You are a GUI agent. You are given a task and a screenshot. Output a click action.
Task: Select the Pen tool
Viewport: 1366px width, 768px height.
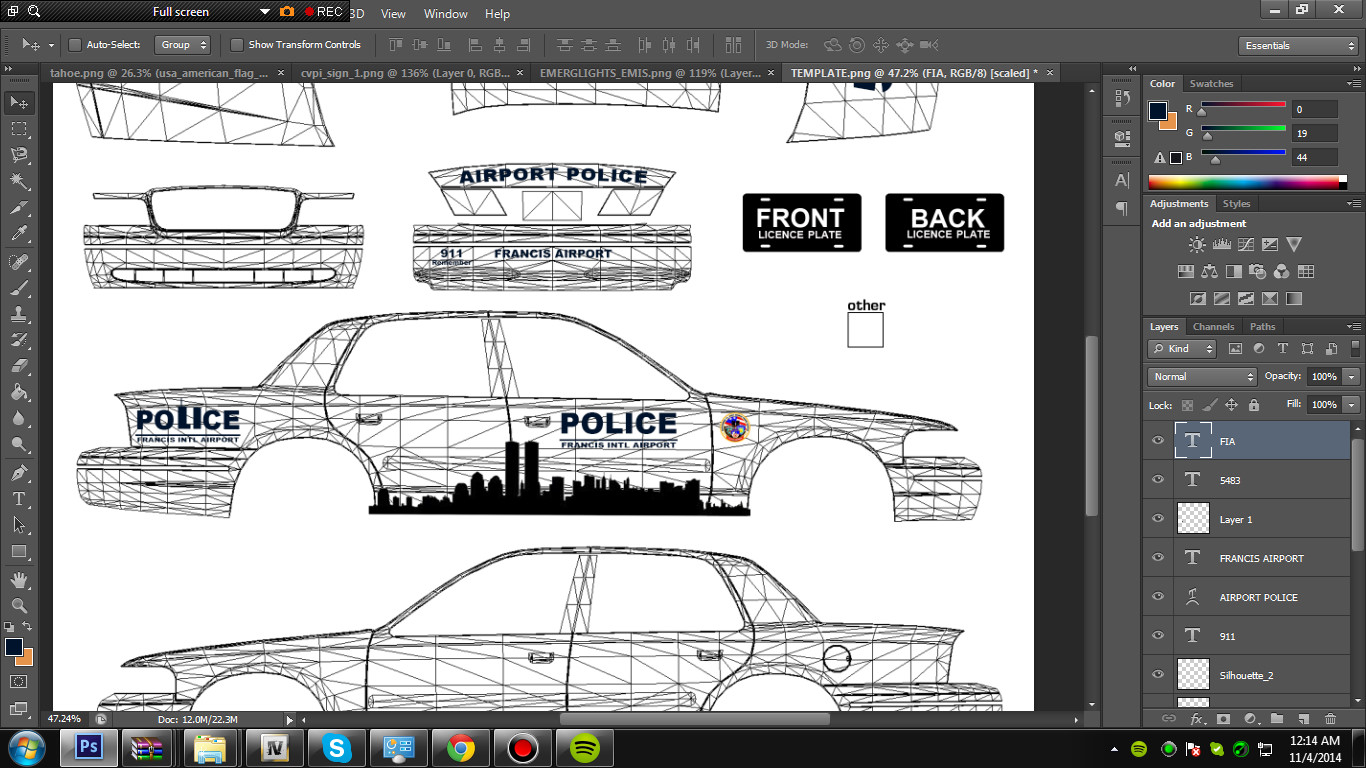(19, 472)
